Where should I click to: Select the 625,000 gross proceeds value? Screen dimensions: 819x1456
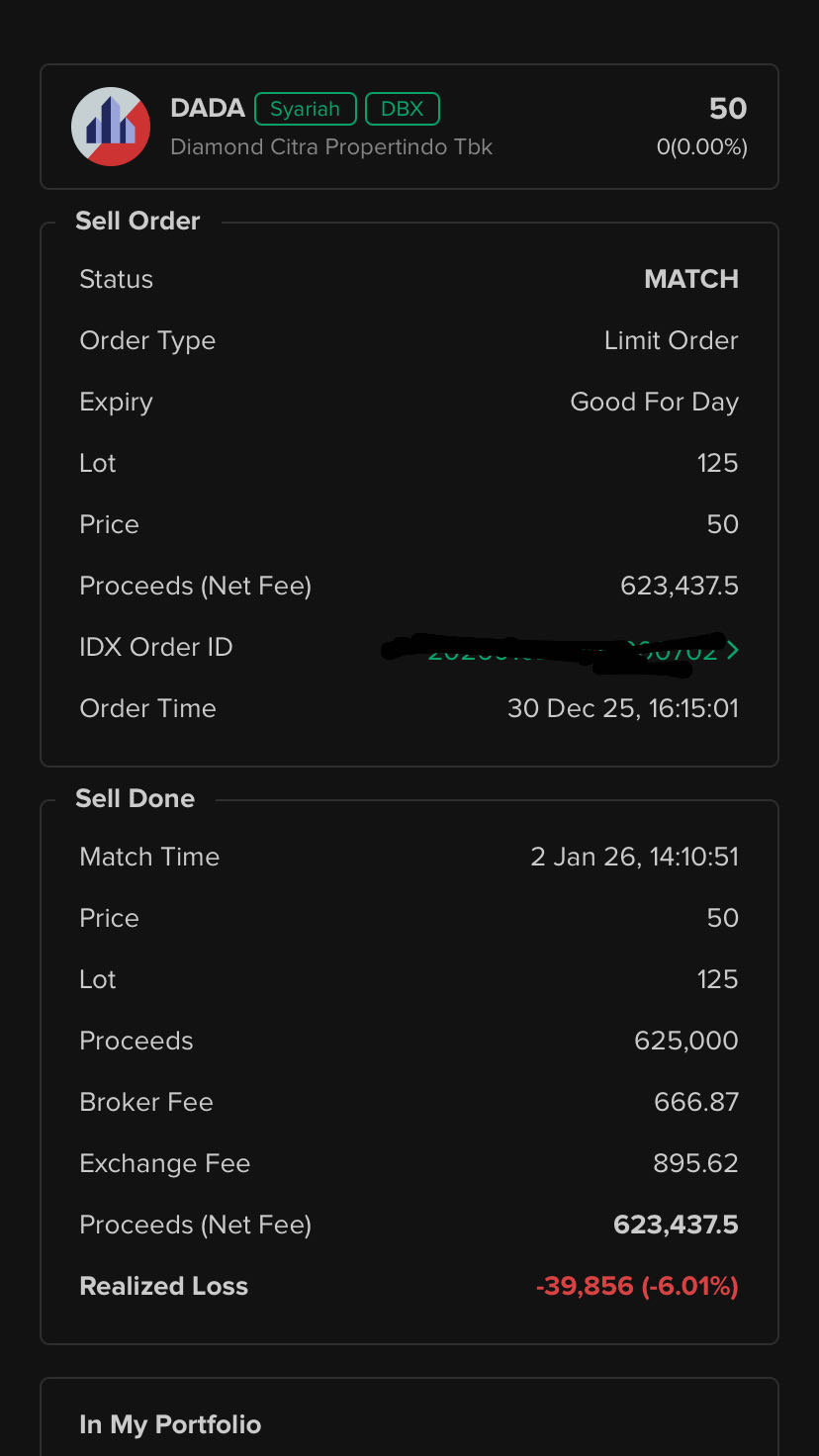click(685, 1041)
